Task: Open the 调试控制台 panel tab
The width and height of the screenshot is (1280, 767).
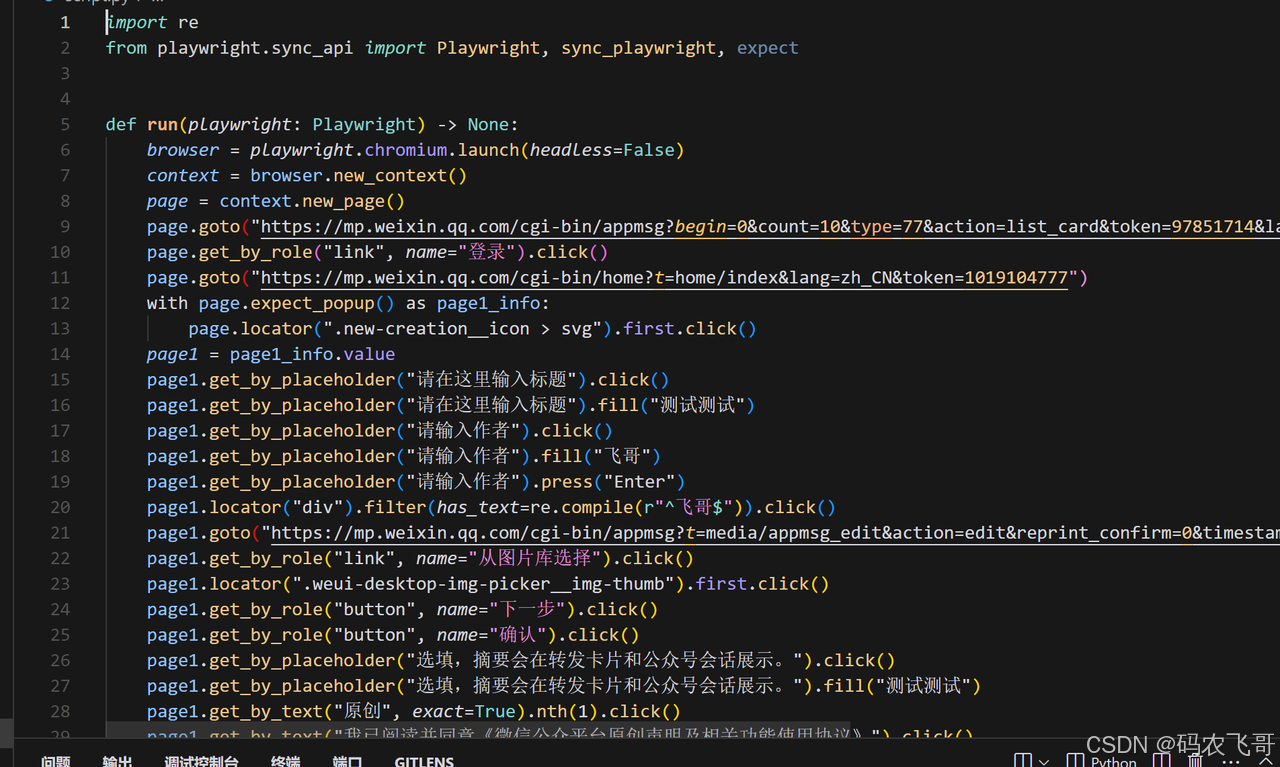Action: [x=201, y=762]
